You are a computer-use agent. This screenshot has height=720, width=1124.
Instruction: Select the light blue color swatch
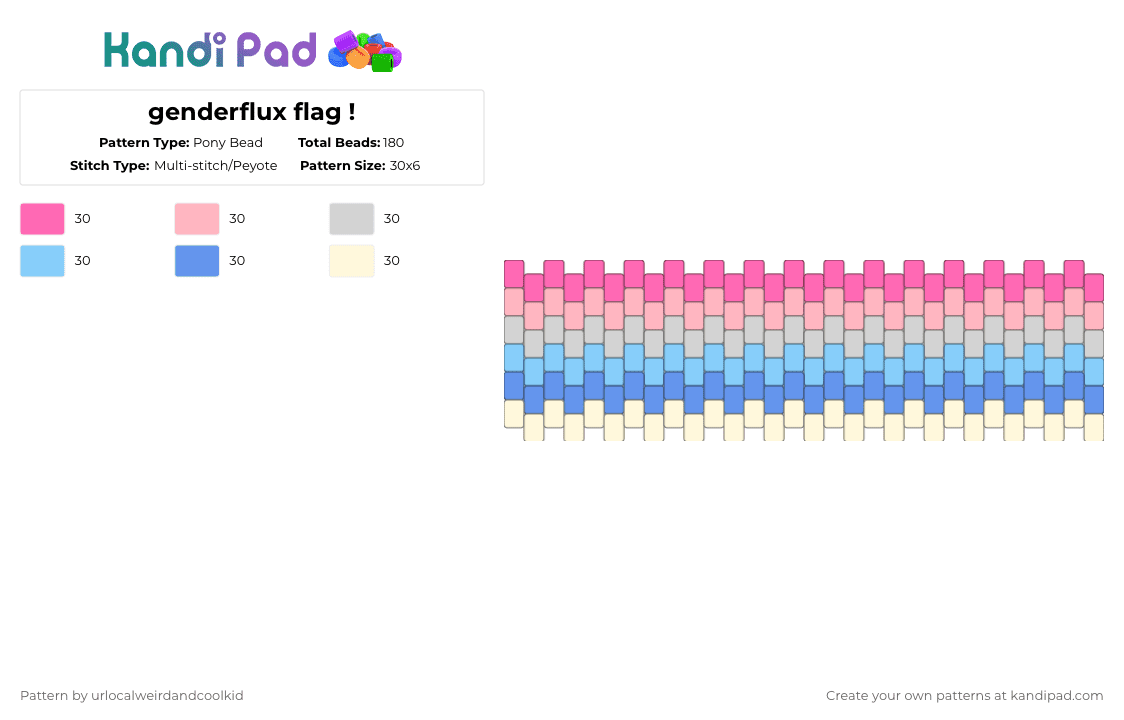click(x=42, y=261)
